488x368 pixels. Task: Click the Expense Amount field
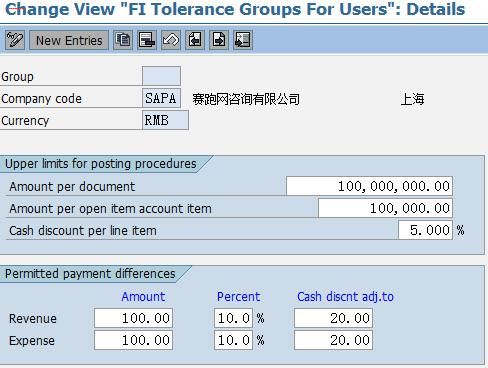pos(133,340)
